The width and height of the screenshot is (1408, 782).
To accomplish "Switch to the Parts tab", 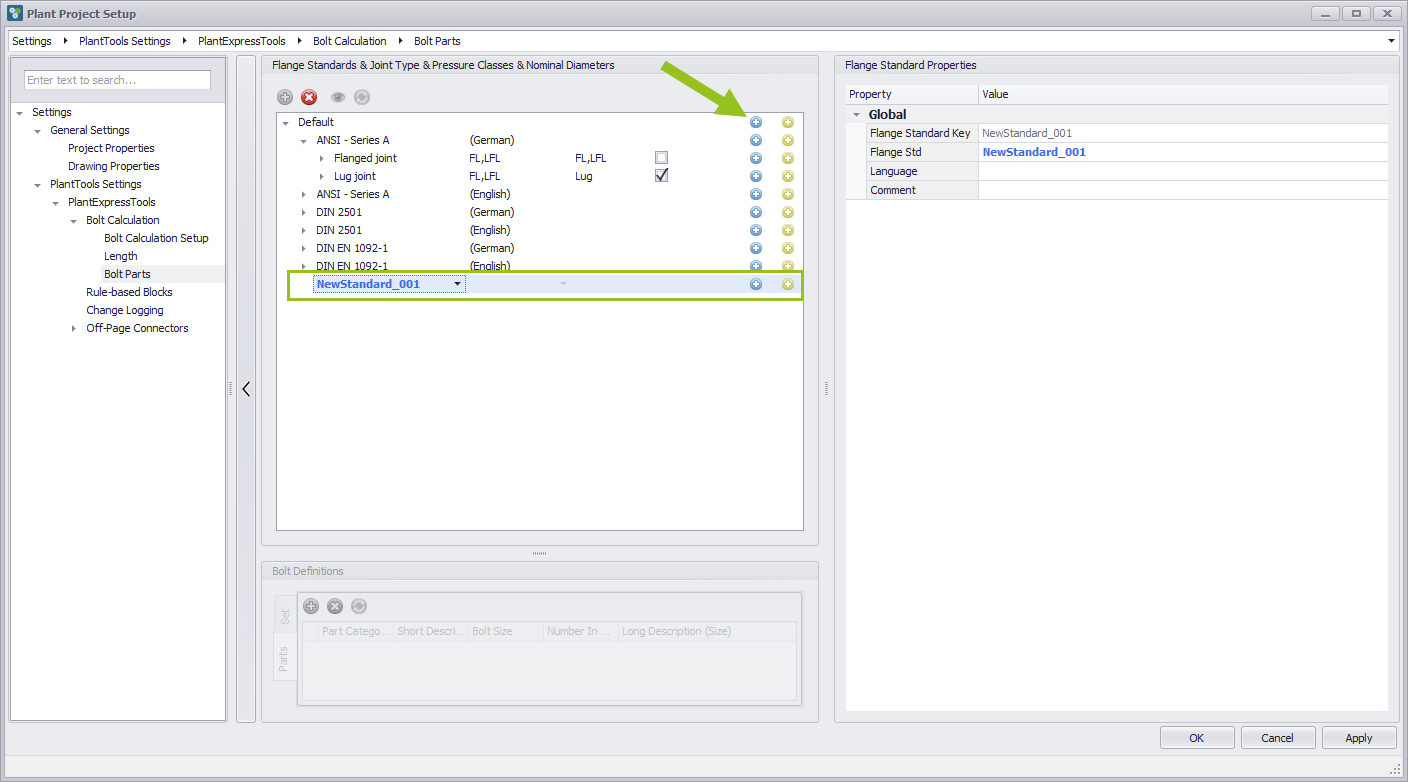I will click(x=285, y=658).
